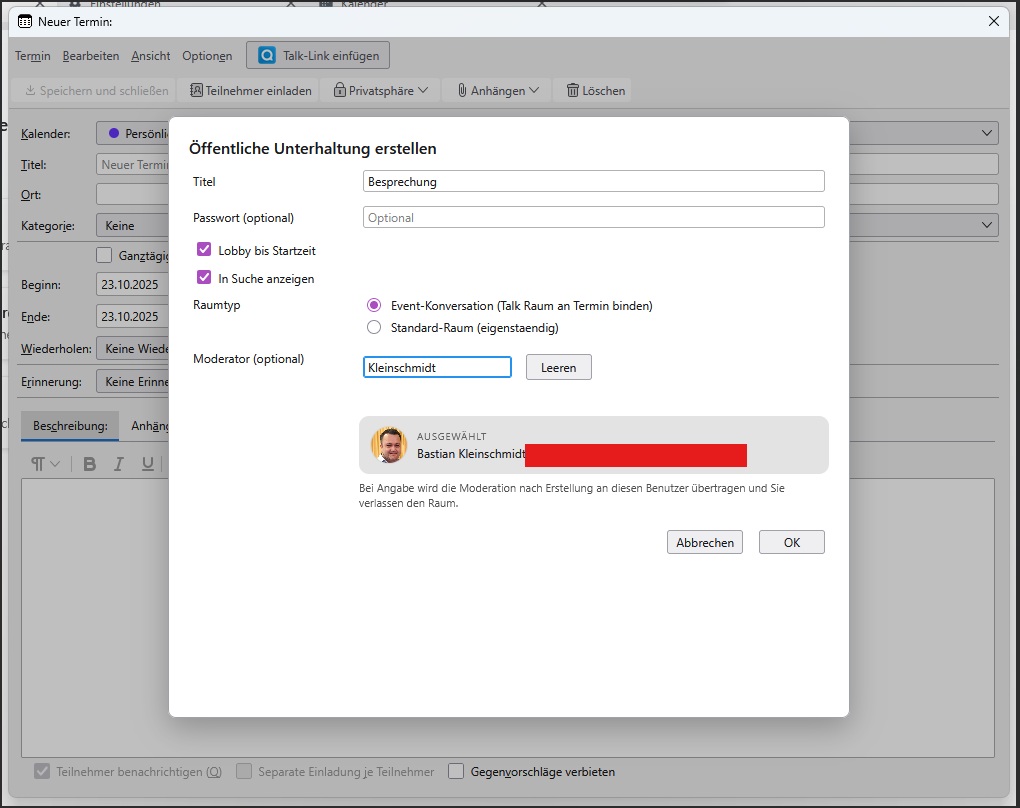Apply bold formatting in the description editor
1020x808 pixels.
(89, 463)
